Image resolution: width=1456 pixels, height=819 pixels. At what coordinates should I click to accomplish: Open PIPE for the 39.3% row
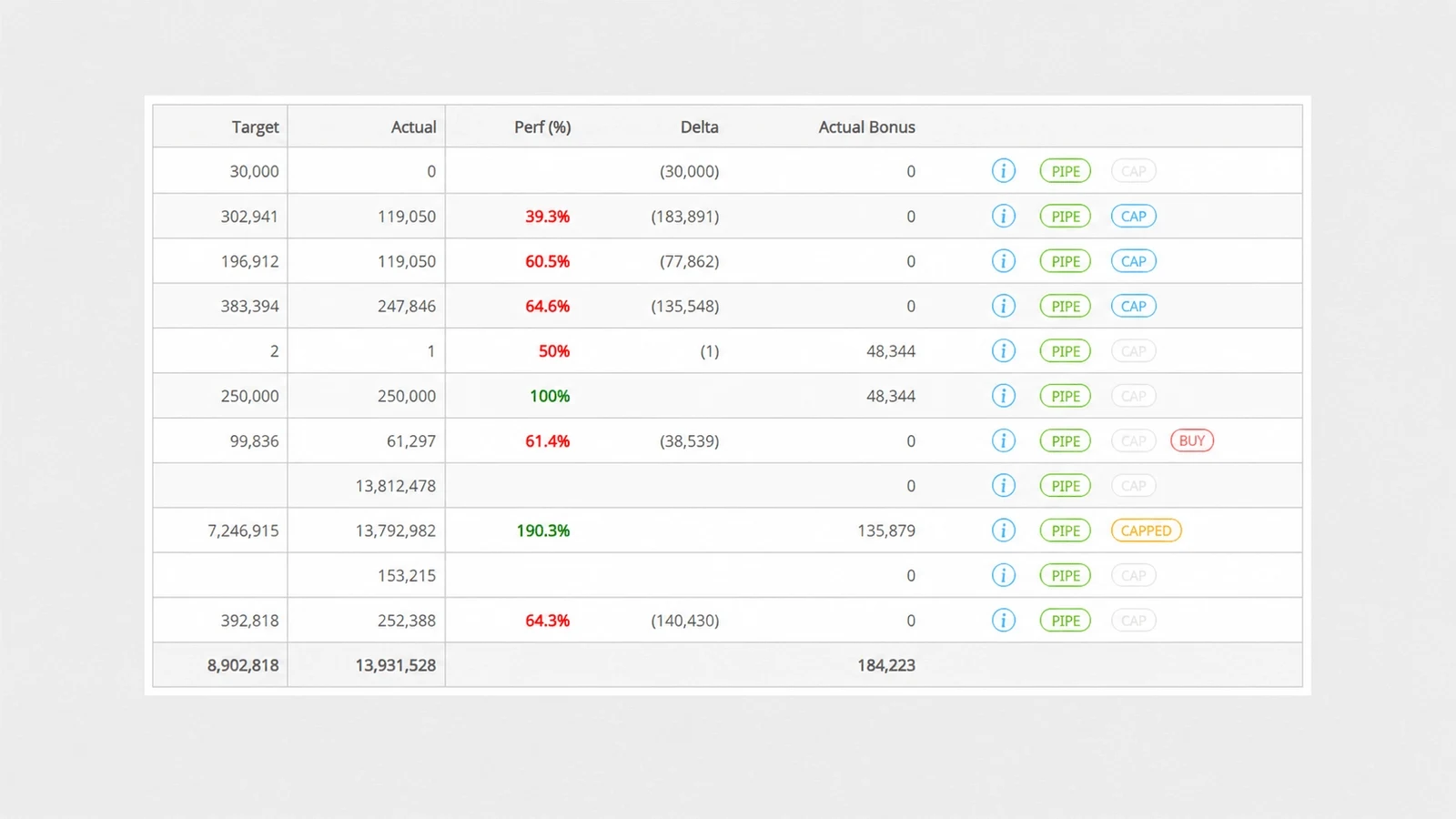(1065, 216)
